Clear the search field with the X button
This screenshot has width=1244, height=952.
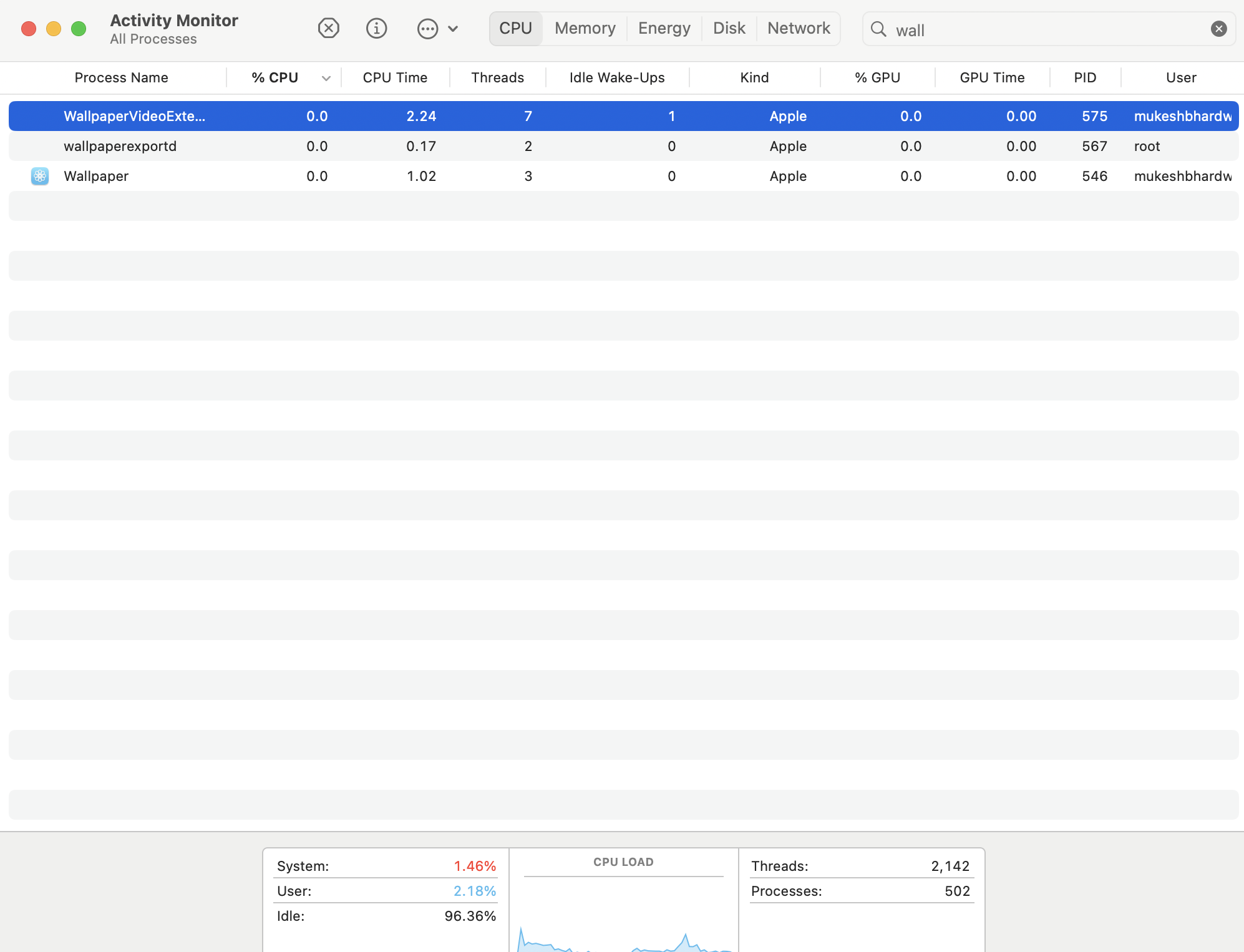click(1218, 29)
